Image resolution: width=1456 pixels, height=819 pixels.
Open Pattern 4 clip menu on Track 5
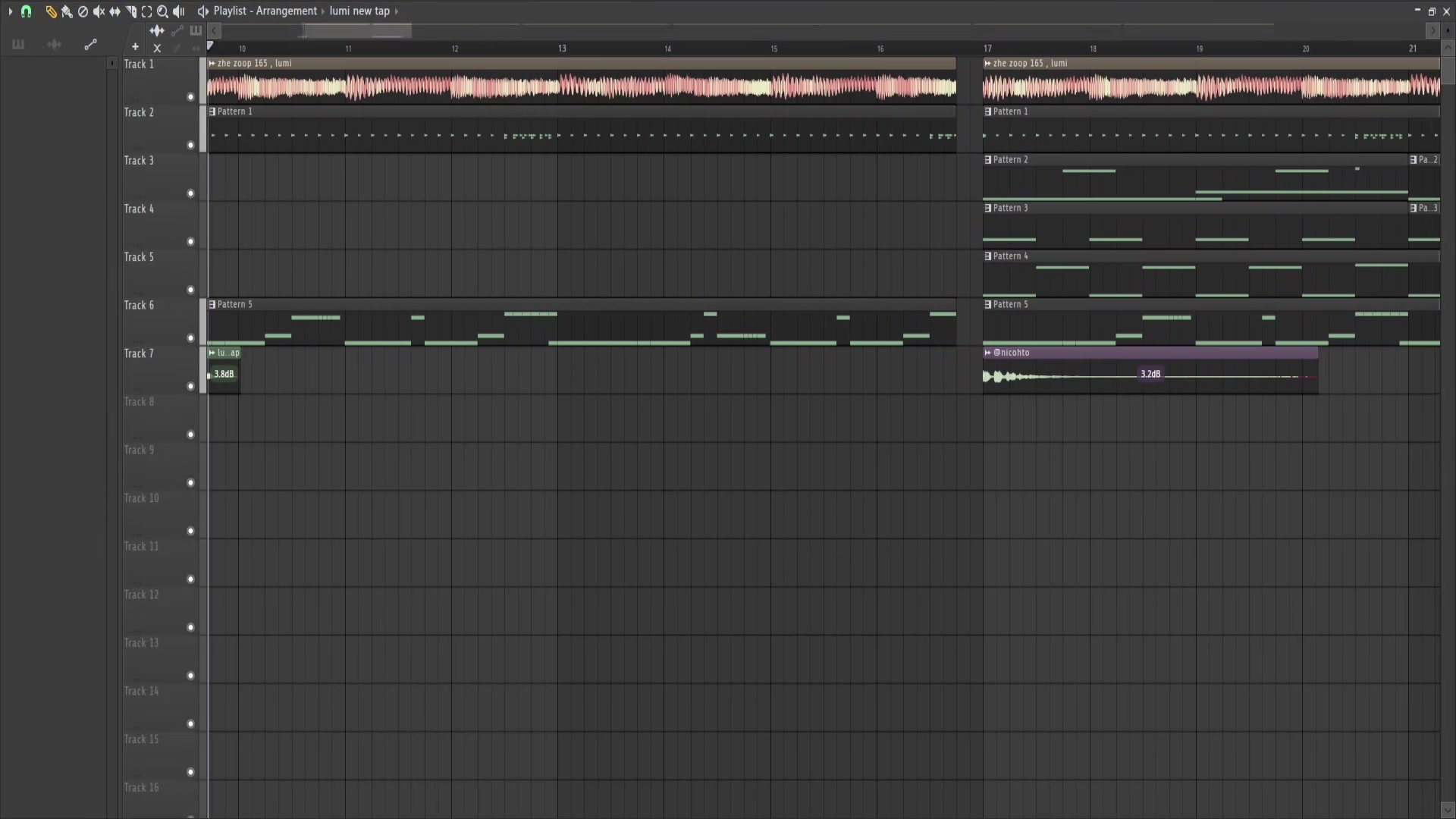[987, 256]
